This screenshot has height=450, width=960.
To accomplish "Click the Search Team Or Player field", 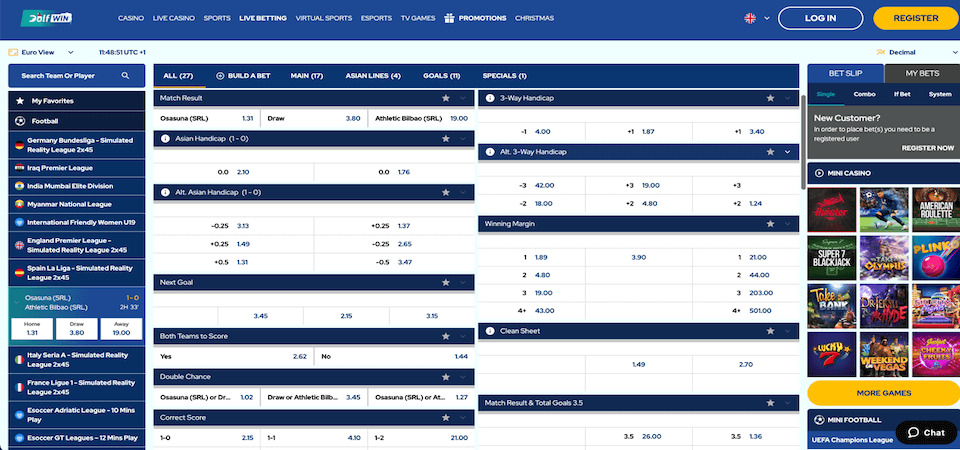I will point(77,76).
